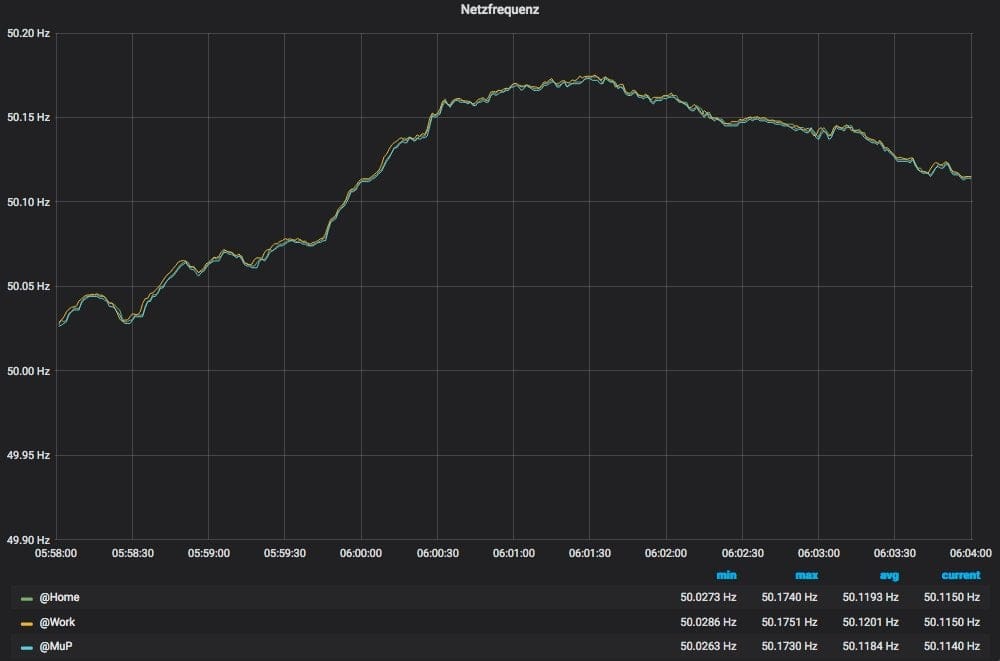Viewport: 1000px width, 661px height.
Task: Click @Home min value 50.0273 Hz
Action: coord(708,597)
